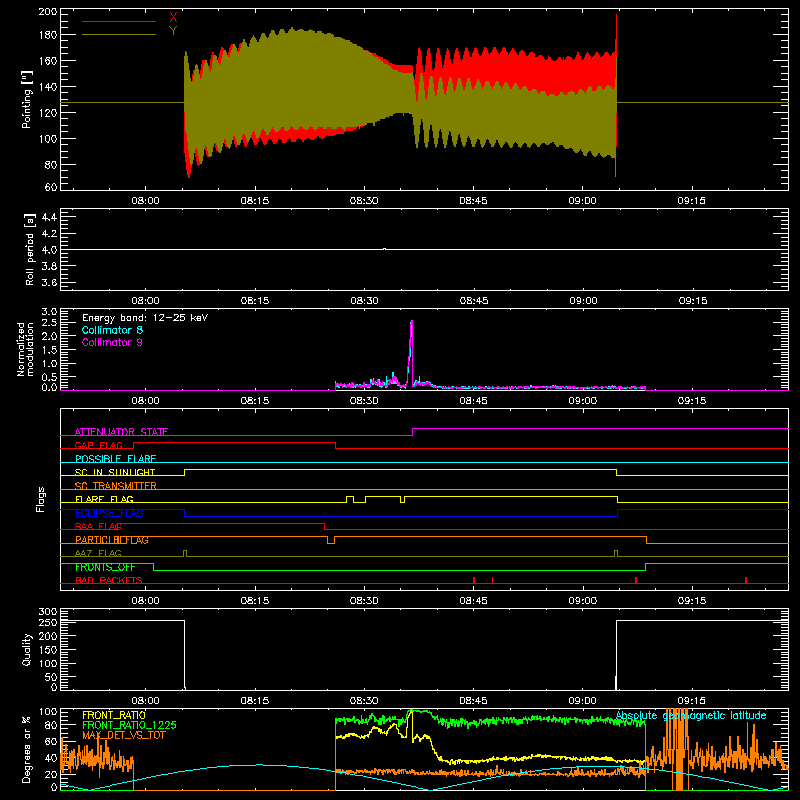This screenshot has width=800, height=800.
Task: Click the 'Collimator 9' legend label
Action: [x=112, y=342]
